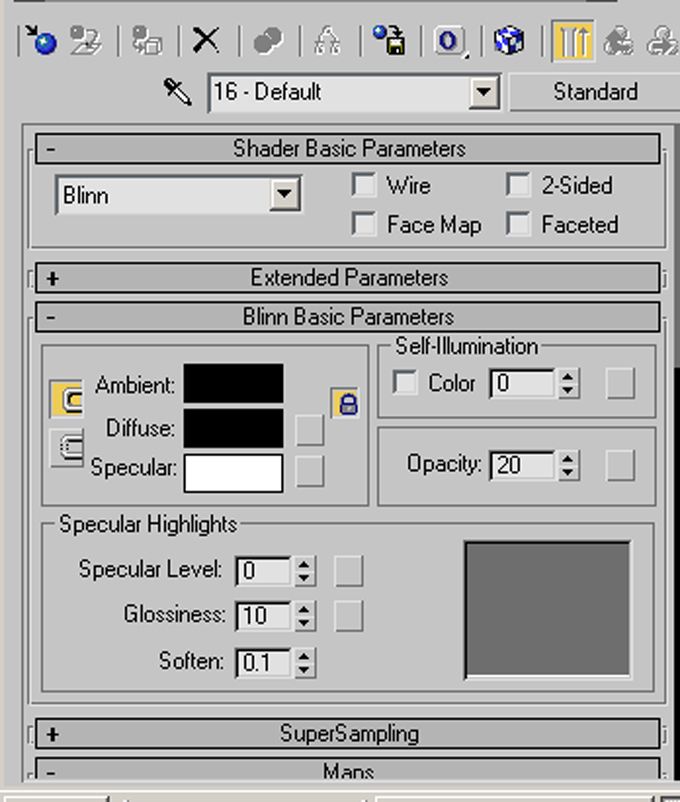Open the 16 - Default material name dropdown
The image size is (680, 802).
[x=484, y=93]
